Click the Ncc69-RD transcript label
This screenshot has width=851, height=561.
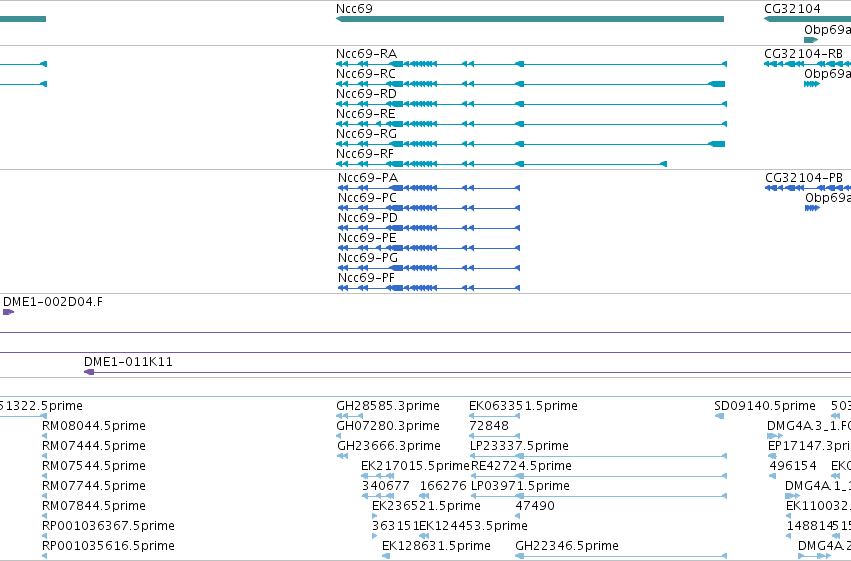click(x=366, y=94)
